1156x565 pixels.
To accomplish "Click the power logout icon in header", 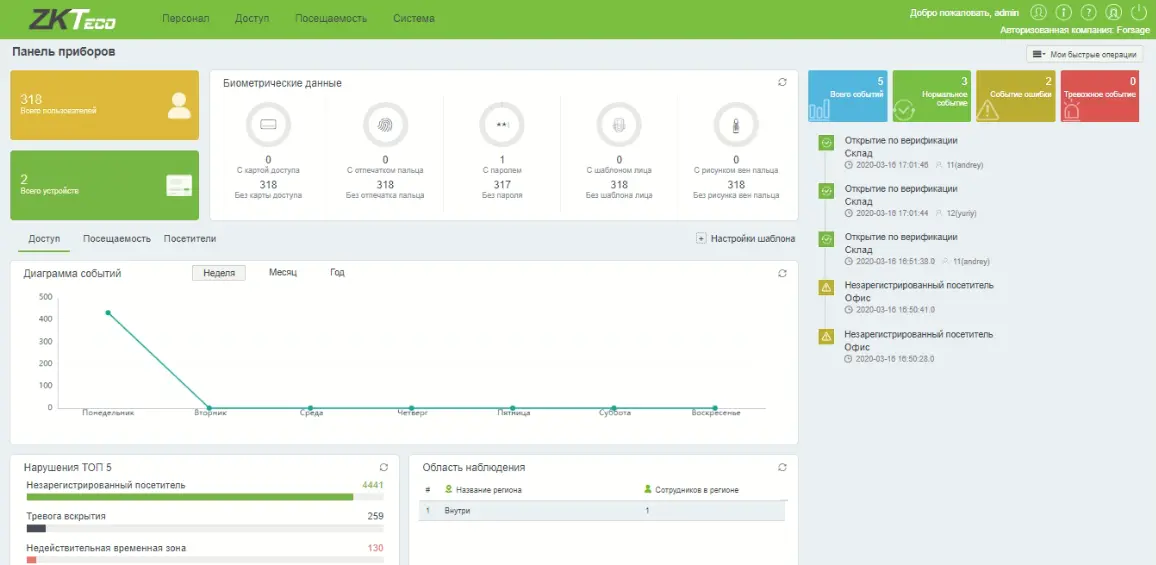I will (1141, 13).
